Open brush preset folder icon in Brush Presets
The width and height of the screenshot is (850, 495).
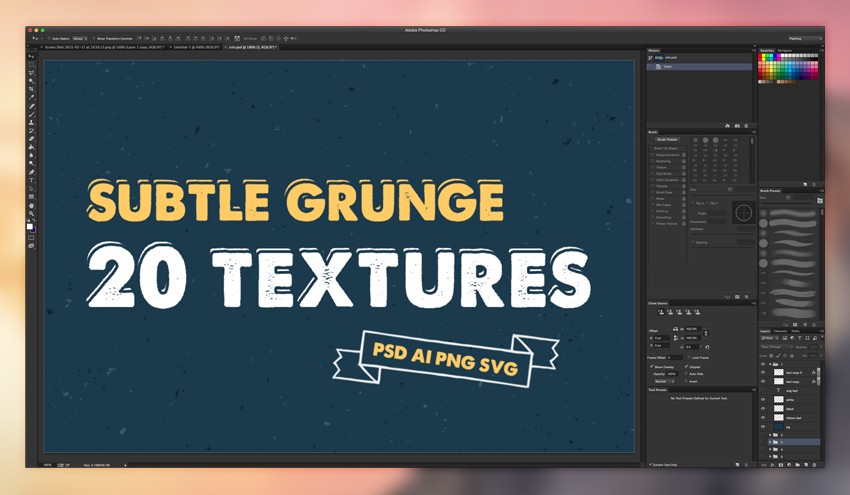coord(820,201)
